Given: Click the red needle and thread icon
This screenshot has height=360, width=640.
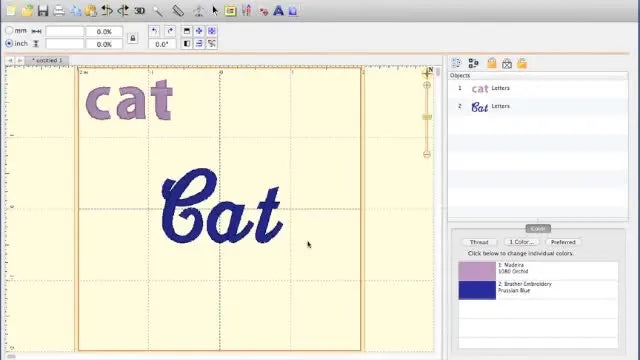Looking at the screenshot, I should point(263,11).
